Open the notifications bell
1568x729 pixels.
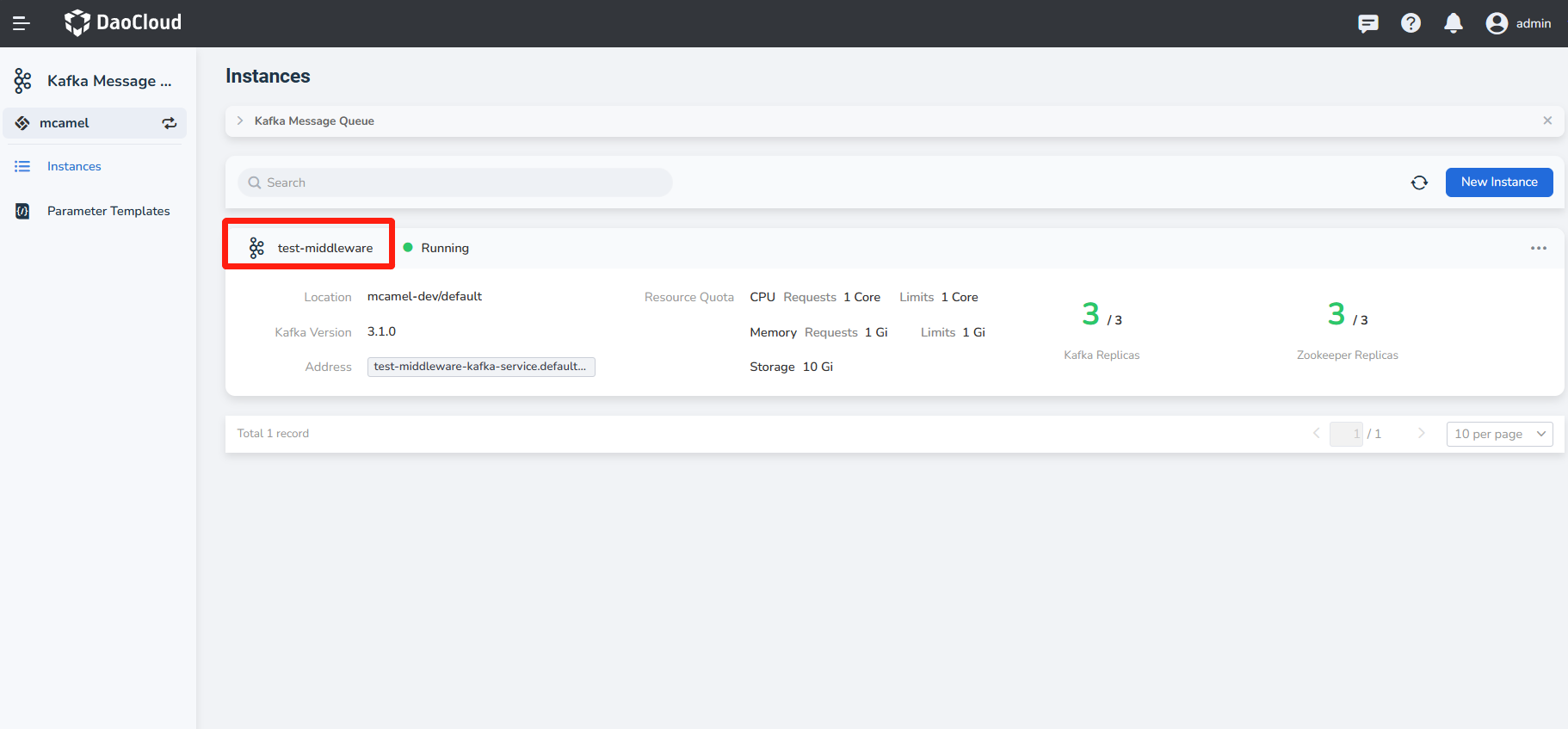pos(1454,23)
